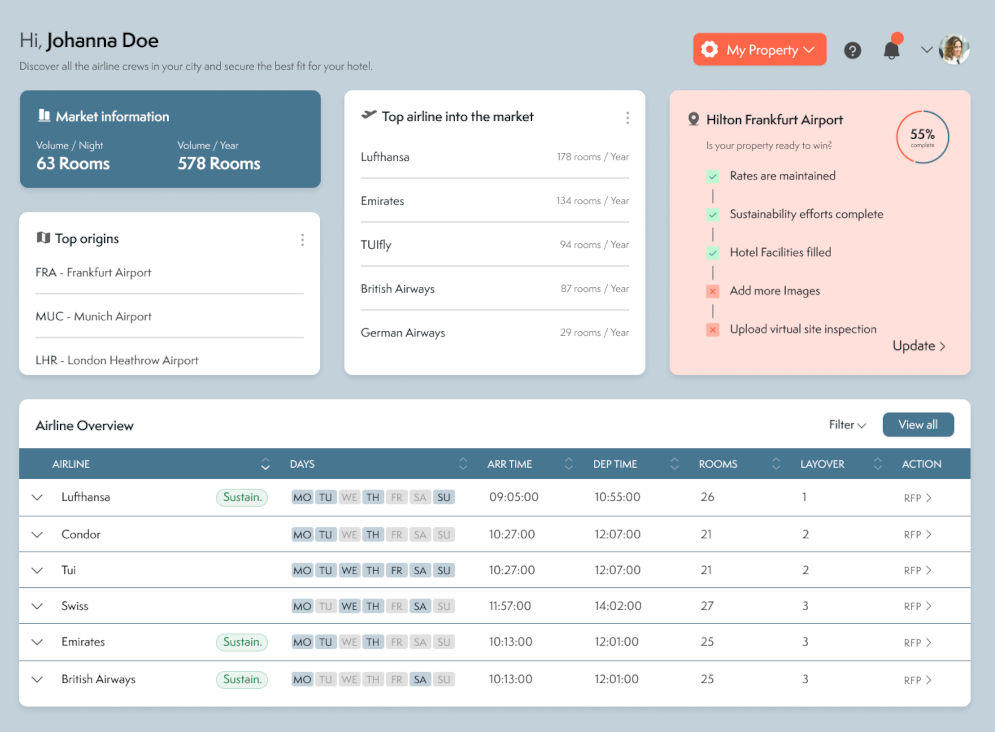Sort by Rooms column arrows
This screenshot has width=995, height=732.
pyautogui.click(x=776, y=464)
